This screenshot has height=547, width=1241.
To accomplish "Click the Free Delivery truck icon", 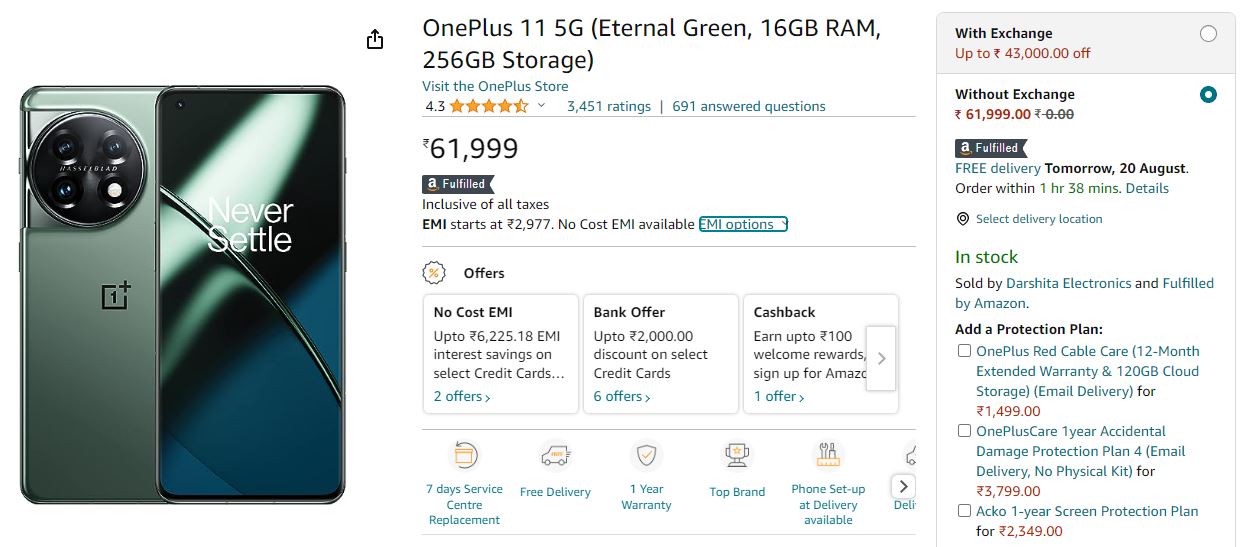I will [x=555, y=456].
